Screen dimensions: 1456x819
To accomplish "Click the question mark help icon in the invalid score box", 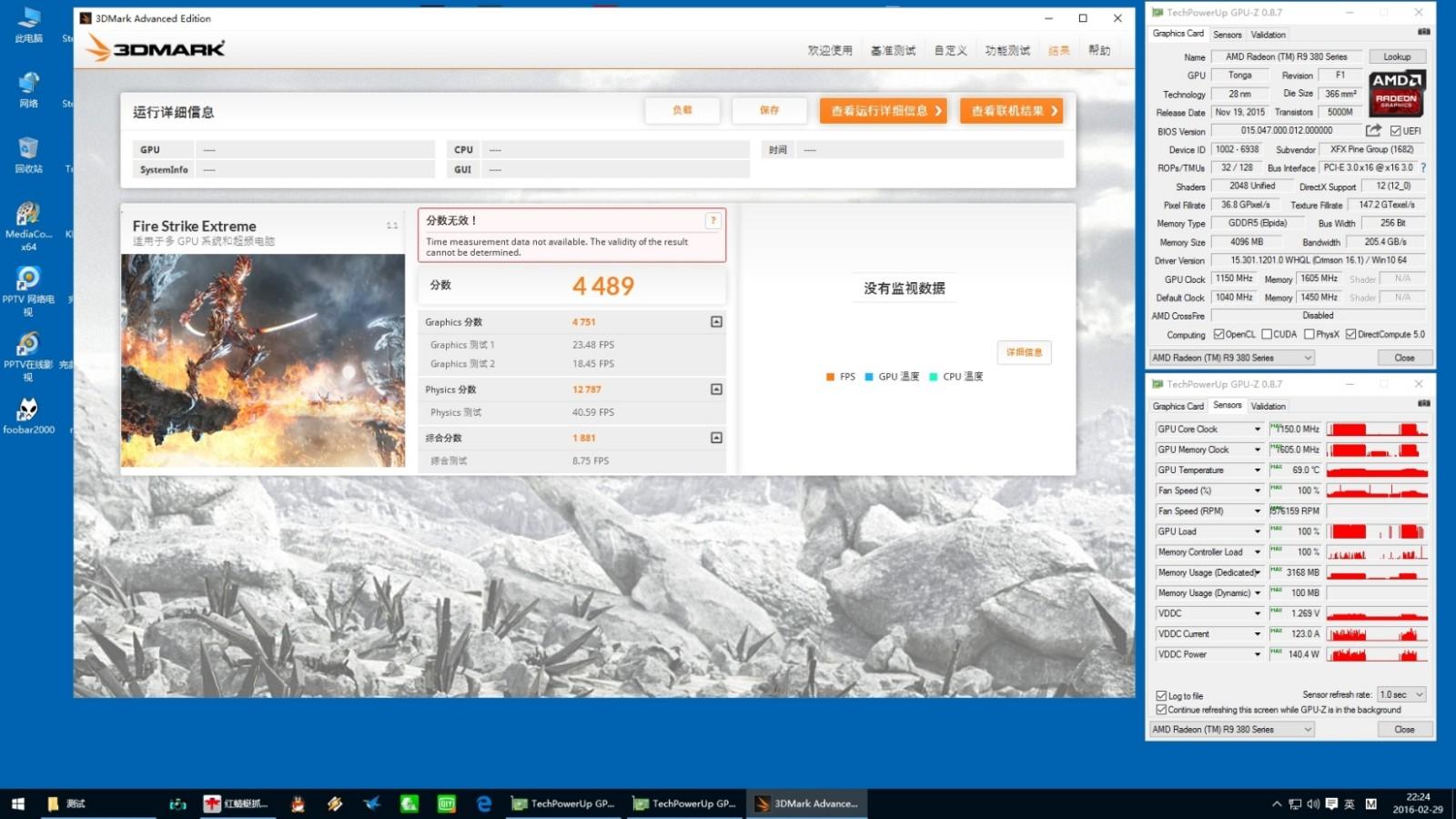I will [x=713, y=220].
